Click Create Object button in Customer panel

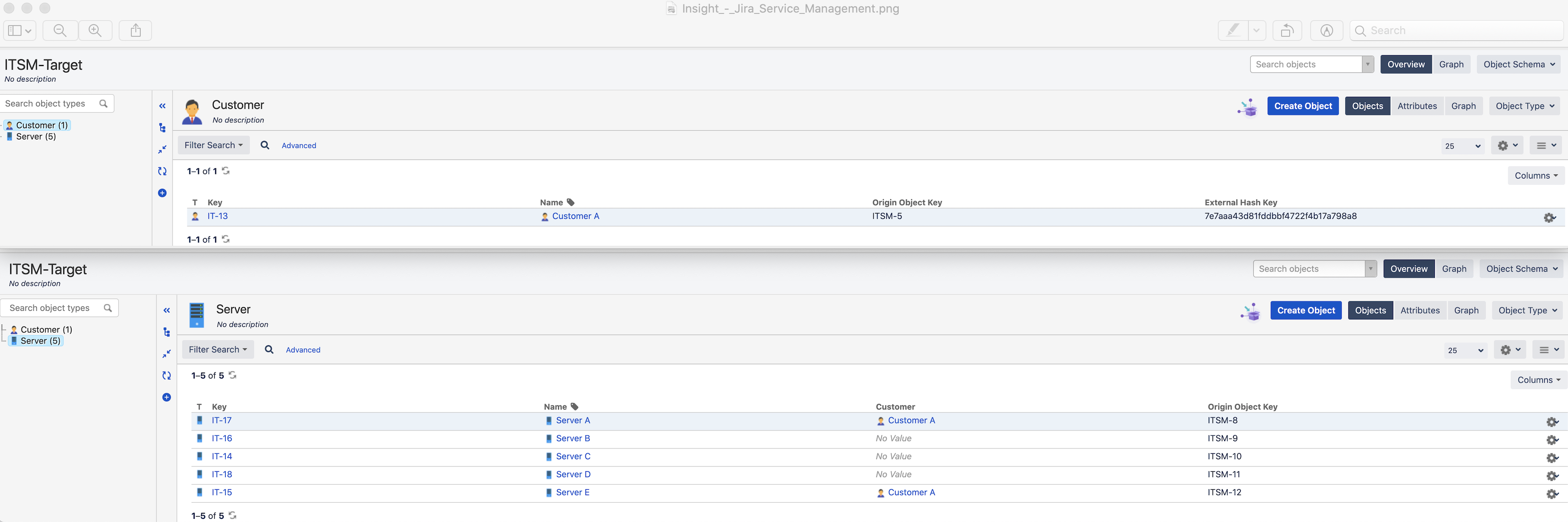click(x=1303, y=106)
